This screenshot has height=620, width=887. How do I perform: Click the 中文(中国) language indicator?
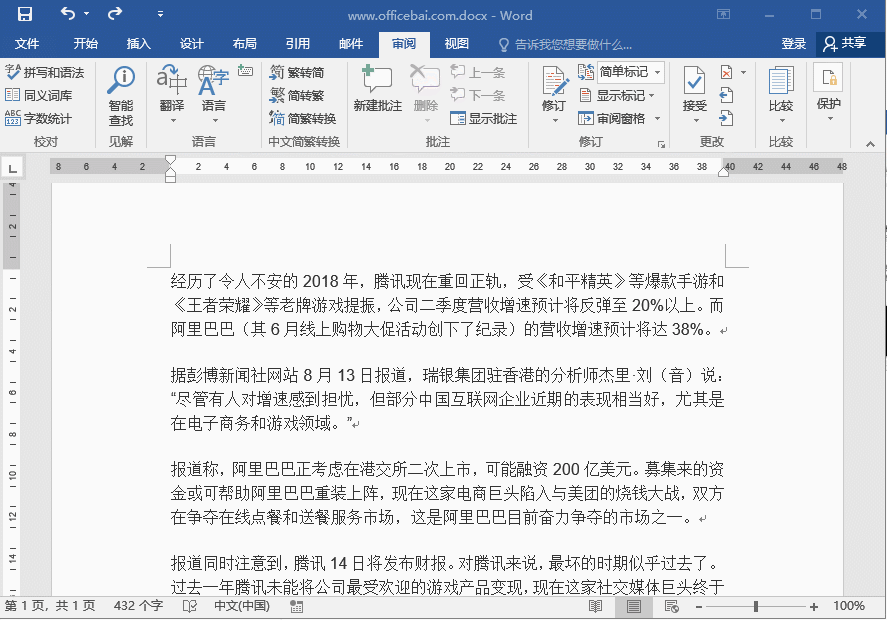242,606
